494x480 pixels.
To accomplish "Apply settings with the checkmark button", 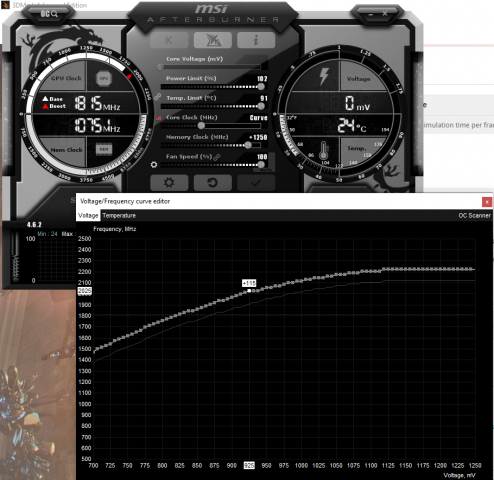I will [x=256, y=183].
